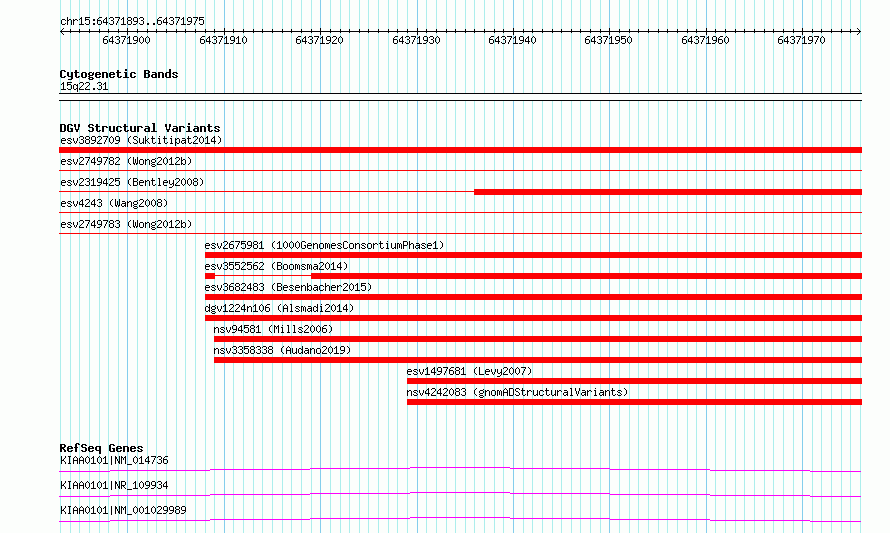
Task: Click ruler position label 64371910
Action: click(x=223, y=40)
